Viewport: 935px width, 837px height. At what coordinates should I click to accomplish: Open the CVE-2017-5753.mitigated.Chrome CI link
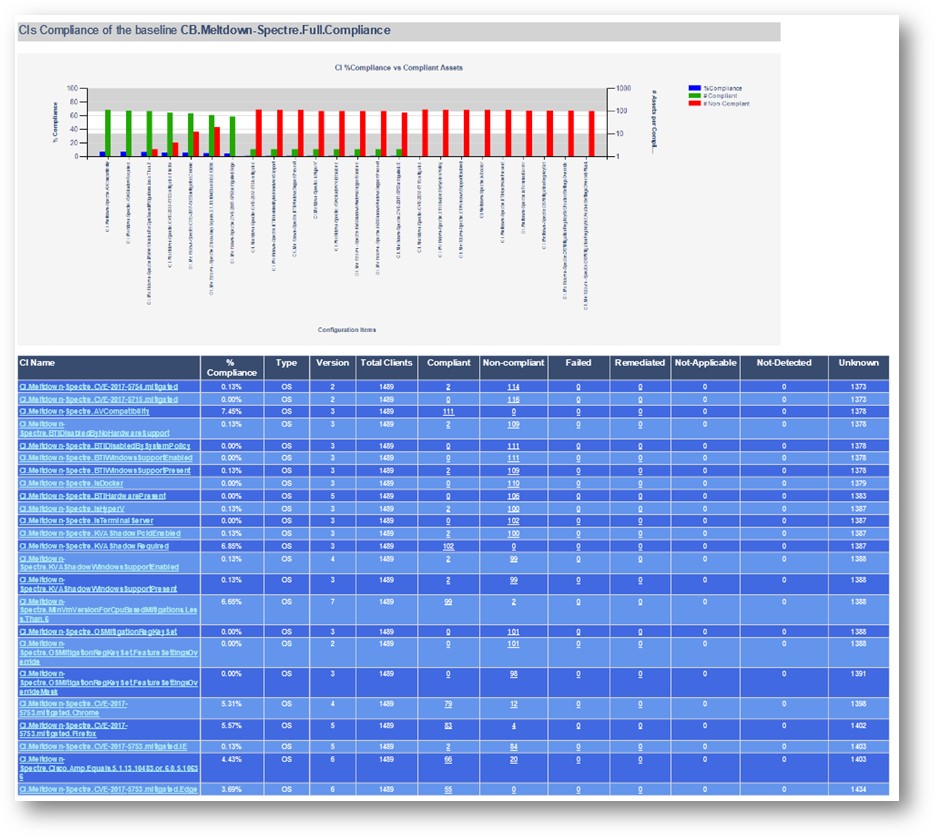[73, 708]
